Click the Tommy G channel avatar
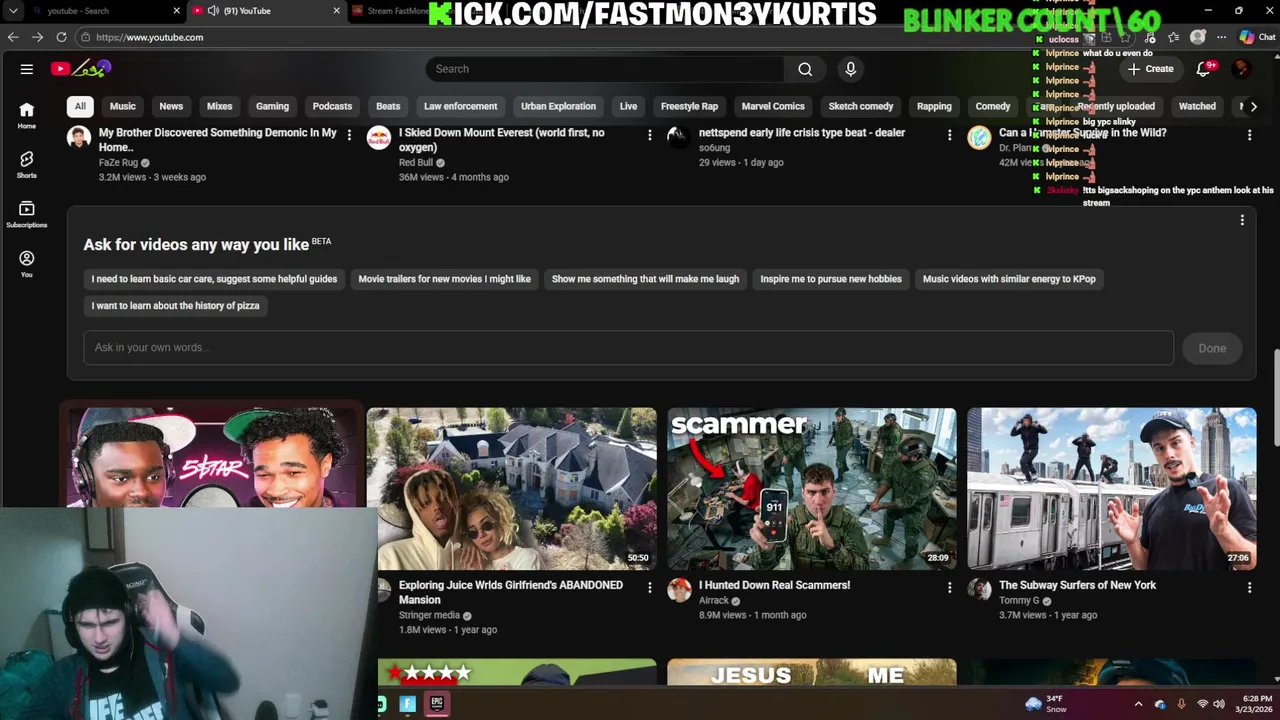Screen dimensions: 1280x720 point(979,590)
